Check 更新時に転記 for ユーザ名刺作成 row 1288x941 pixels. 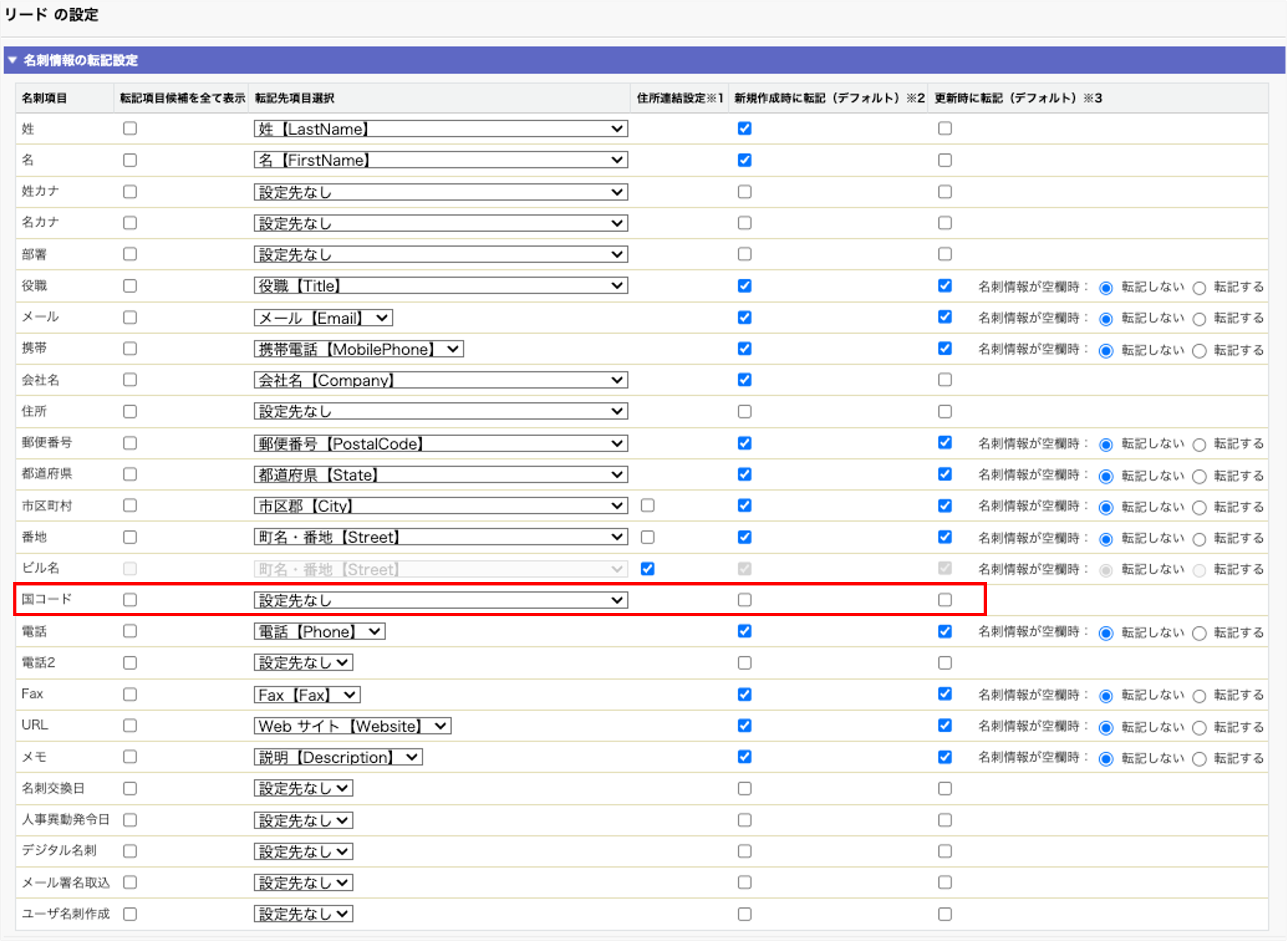click(945, 914)
